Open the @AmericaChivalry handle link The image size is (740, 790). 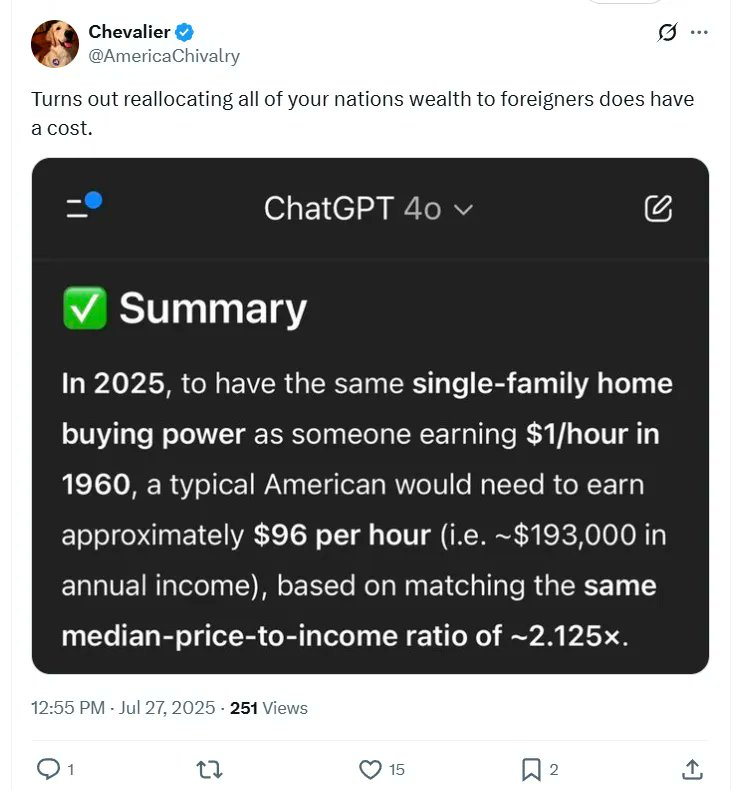tap(164, 56)
